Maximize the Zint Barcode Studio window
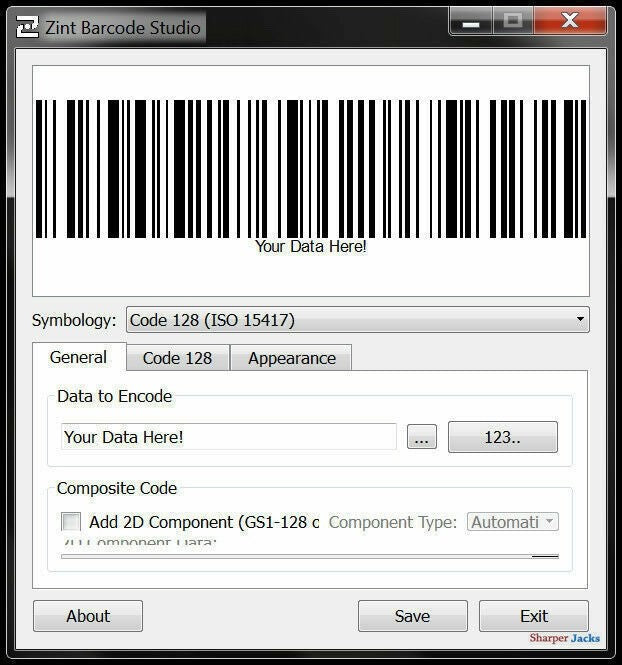622x665 pixels. tap(514, 21)
